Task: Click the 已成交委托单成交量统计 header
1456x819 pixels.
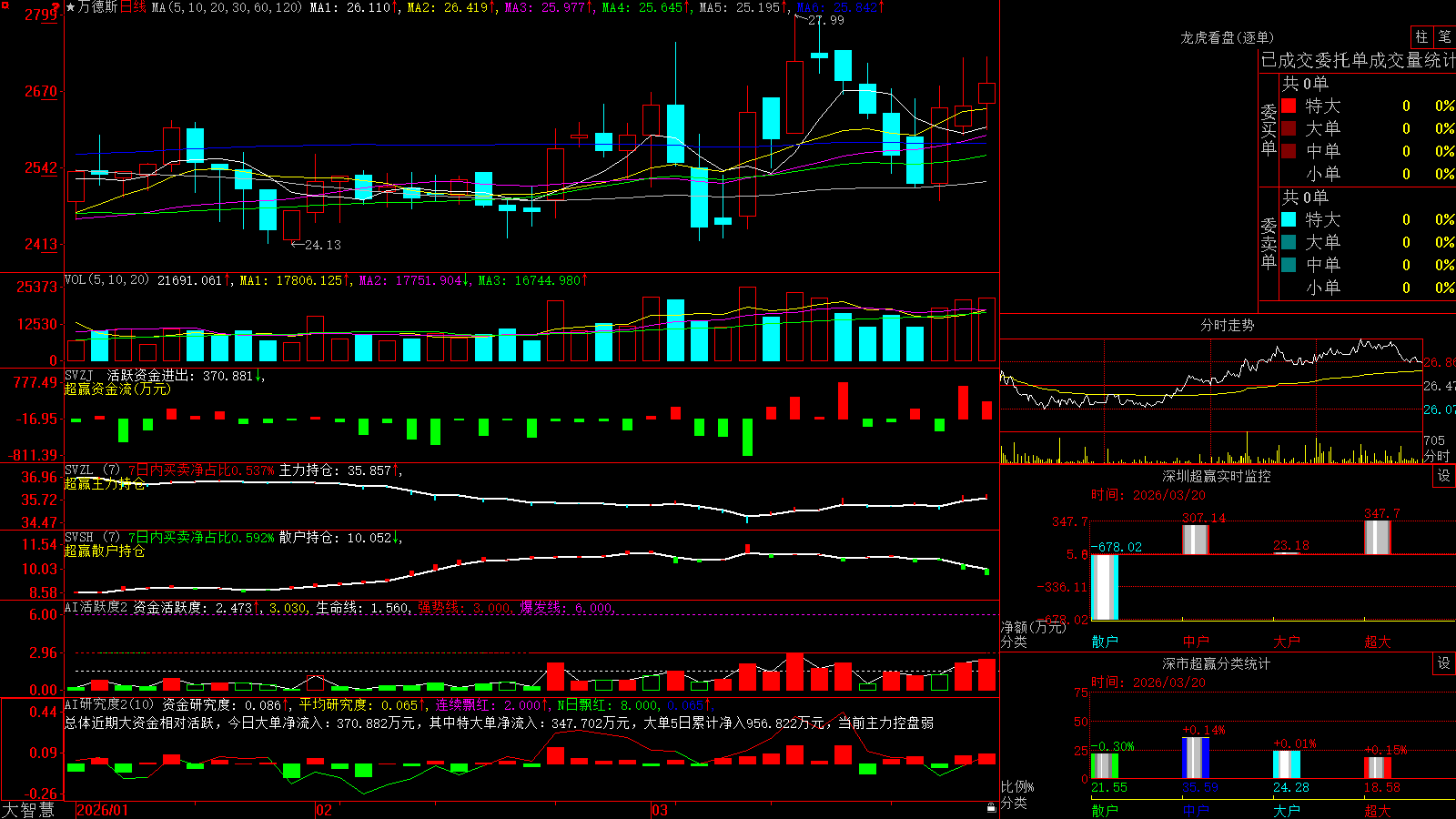Action: 1358,60
